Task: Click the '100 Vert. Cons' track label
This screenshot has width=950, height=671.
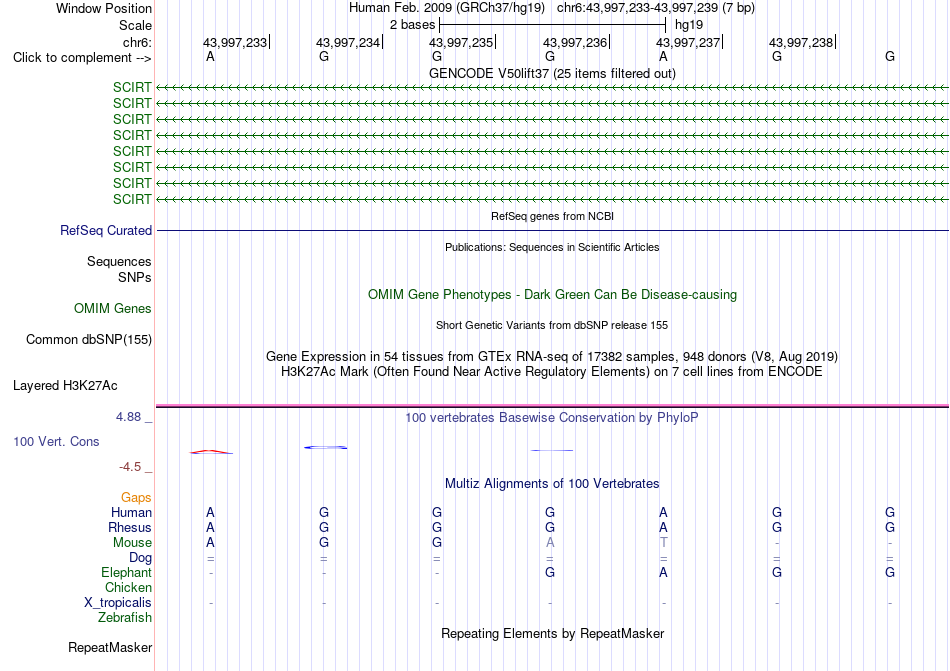Action: [x=56, y=441]
